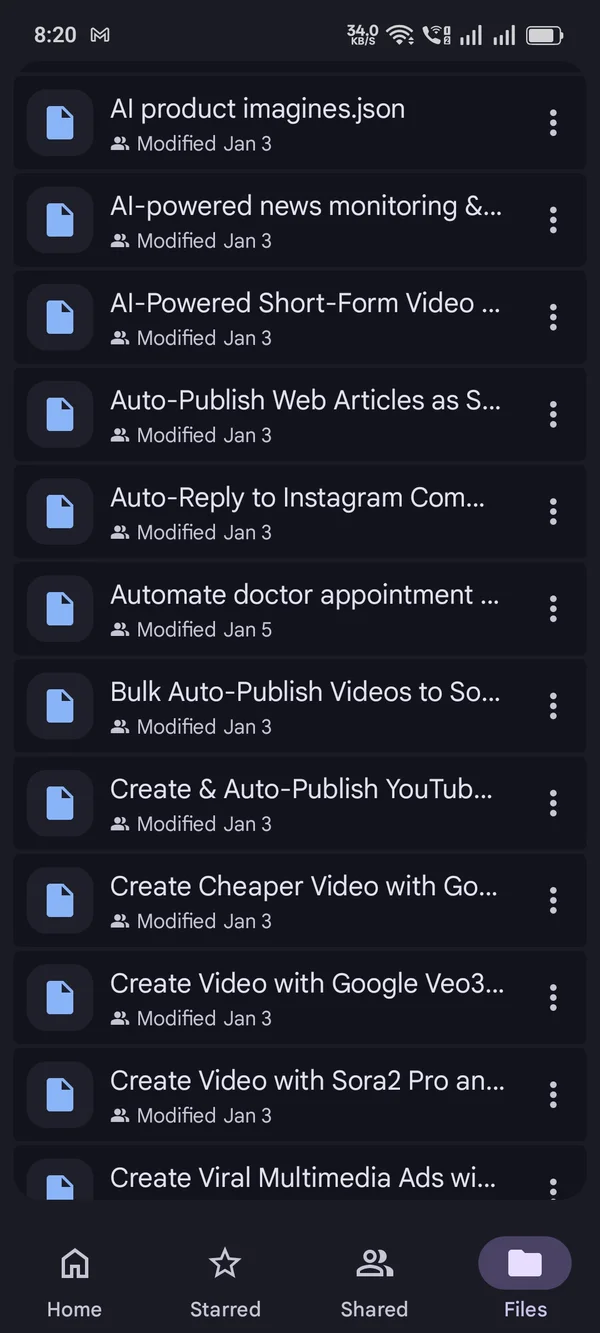Tap file icon of AI product imagines.json
The width and height of the screenshot is (600, 1333).
point(60,123)
